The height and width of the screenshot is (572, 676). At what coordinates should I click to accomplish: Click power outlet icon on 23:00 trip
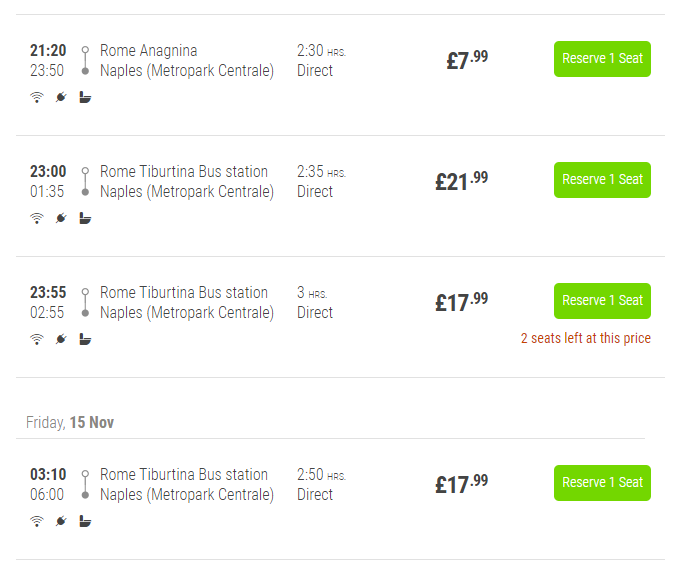61,218
